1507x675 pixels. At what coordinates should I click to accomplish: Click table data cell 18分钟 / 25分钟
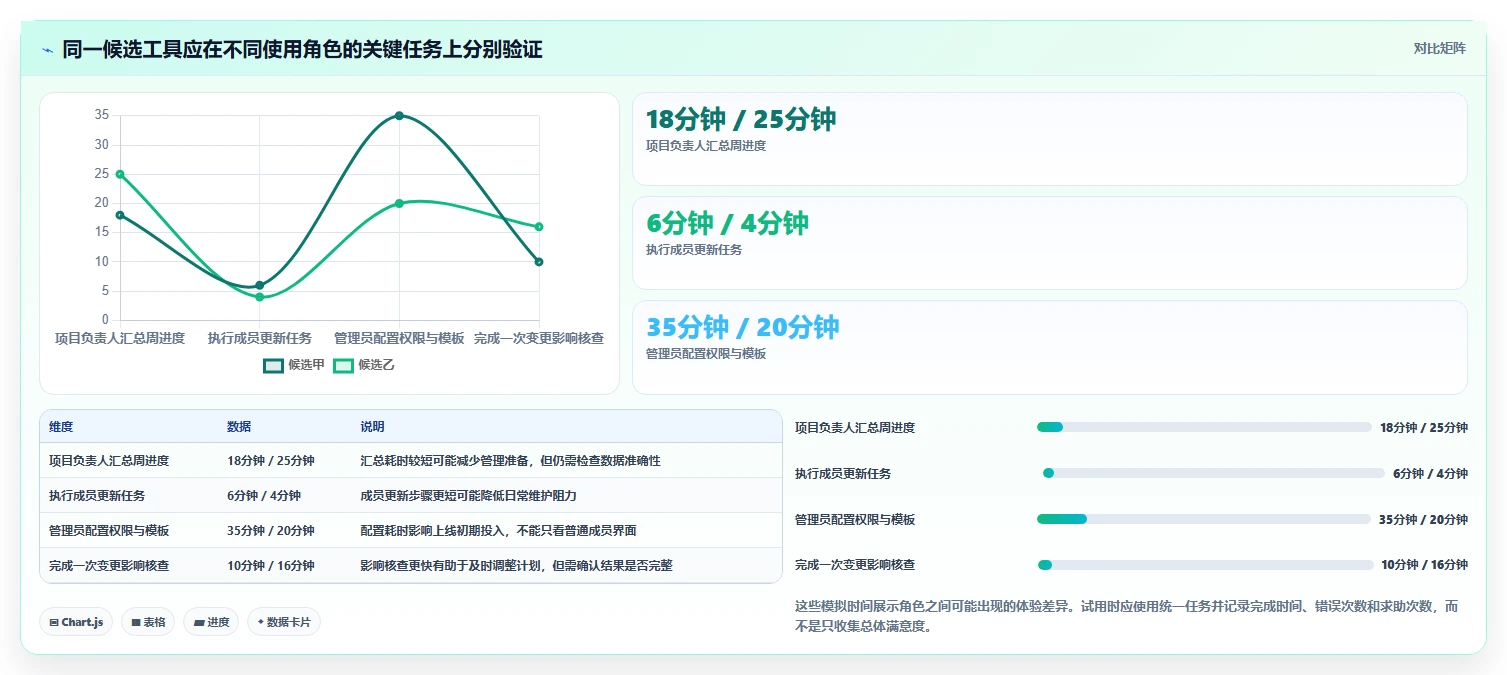[x=271, y=461]
